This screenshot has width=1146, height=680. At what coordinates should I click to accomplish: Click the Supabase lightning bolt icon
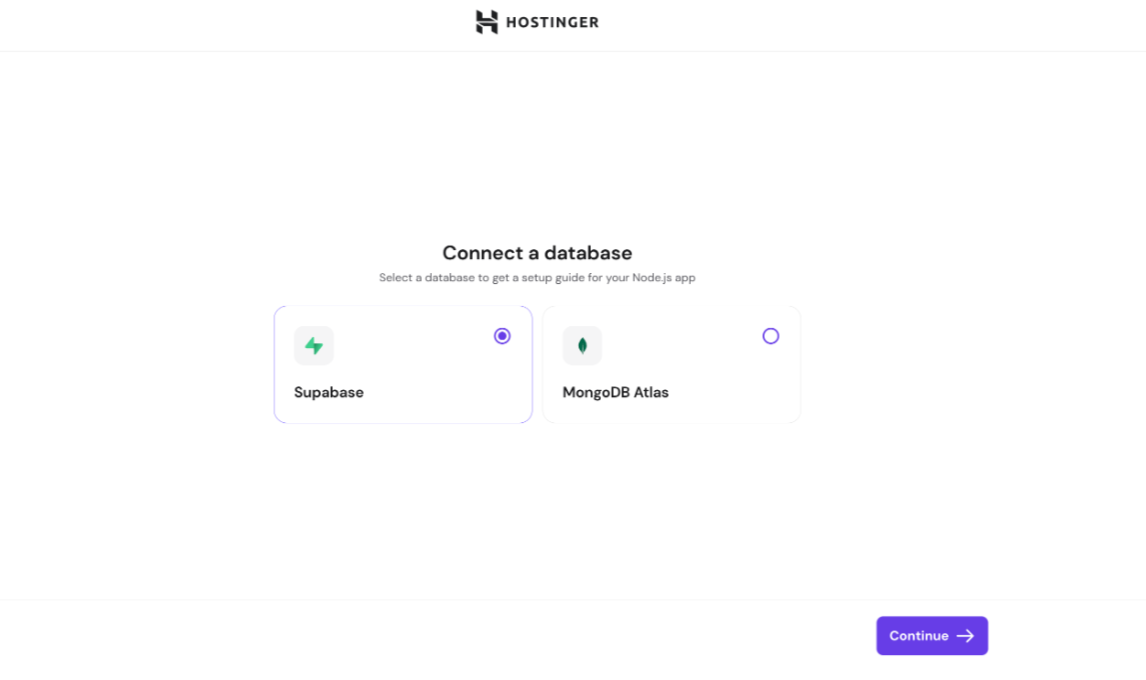[x=314, y=346]
